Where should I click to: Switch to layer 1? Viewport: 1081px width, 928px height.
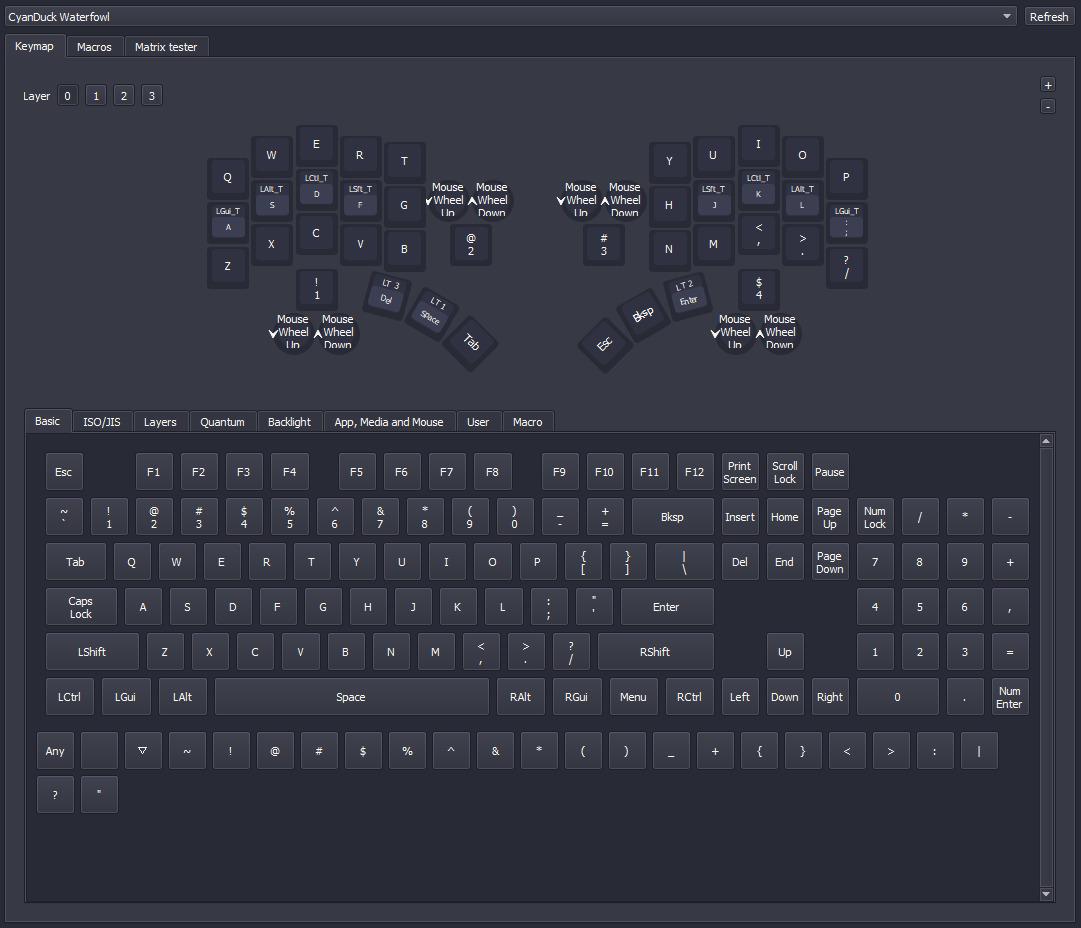click(95, 96)
